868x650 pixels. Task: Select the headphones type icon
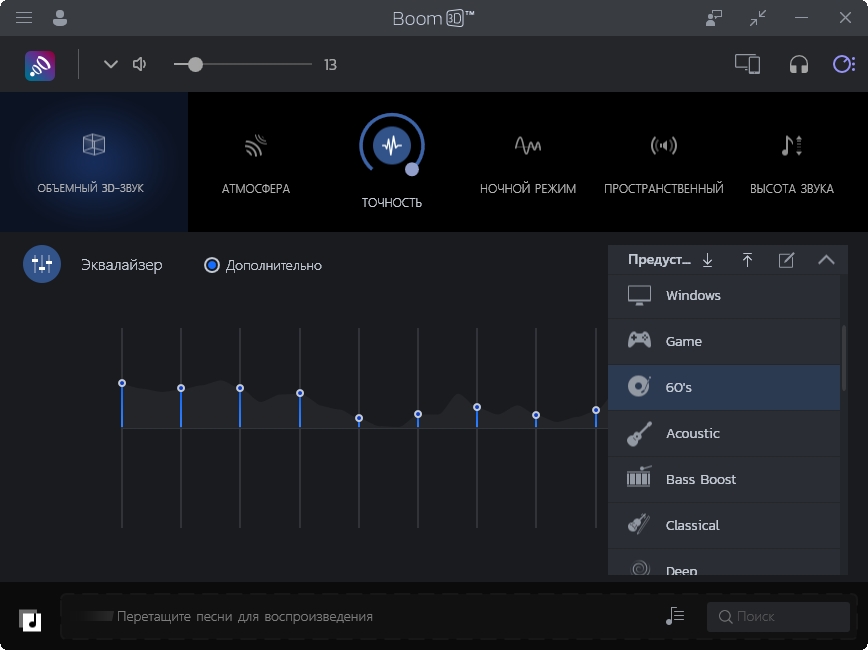click(x=798, y=65)
